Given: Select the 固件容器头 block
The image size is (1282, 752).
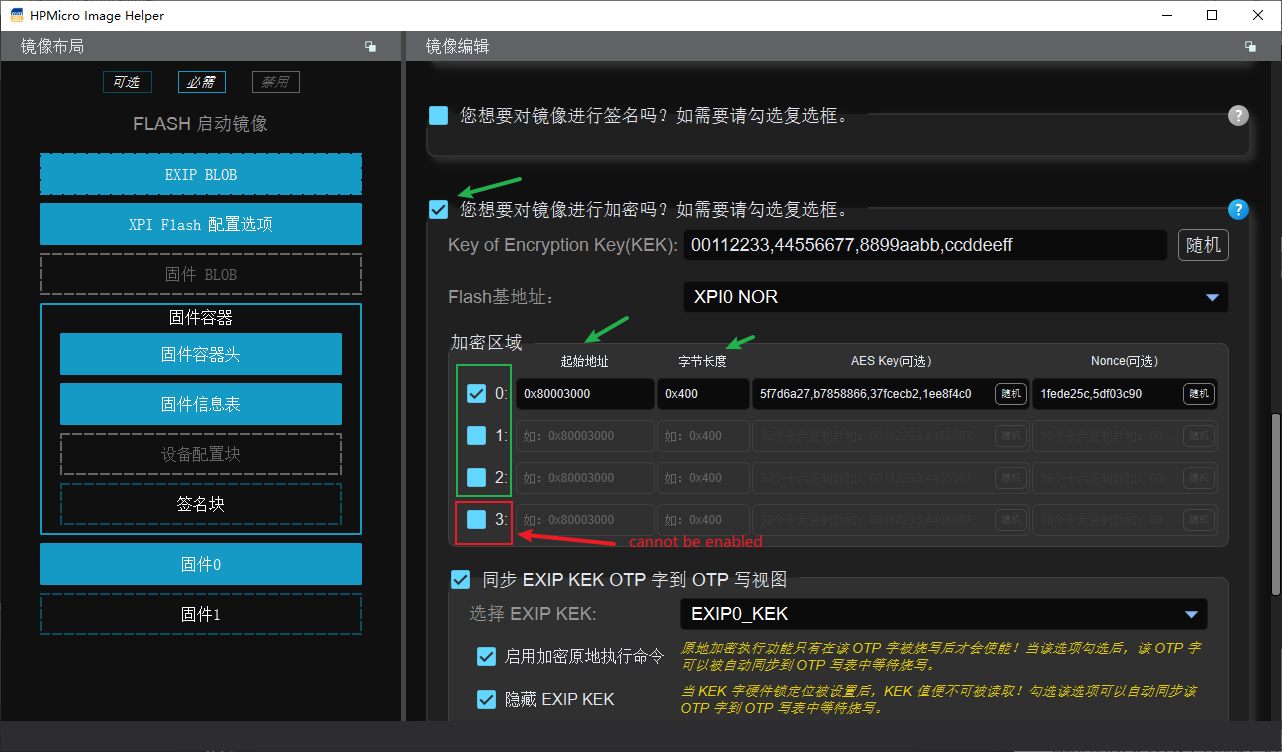Looking at the screenshot, I should tap(201, 354).
